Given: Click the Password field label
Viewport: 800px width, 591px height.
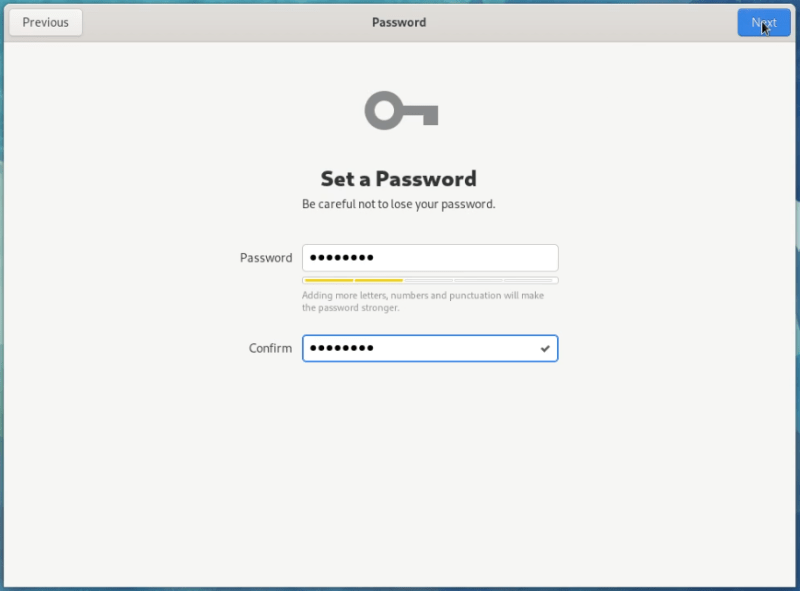Looking at the screenshot, I should (x=265, y=257).
